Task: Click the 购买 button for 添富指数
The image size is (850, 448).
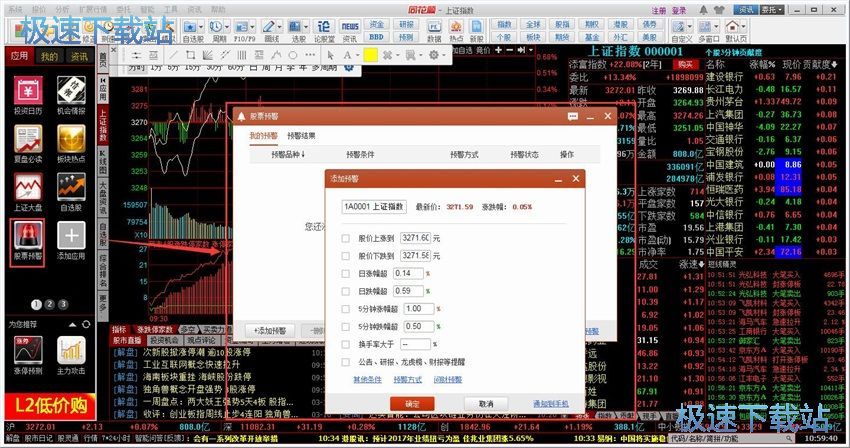Action: (x=685, y=65)
